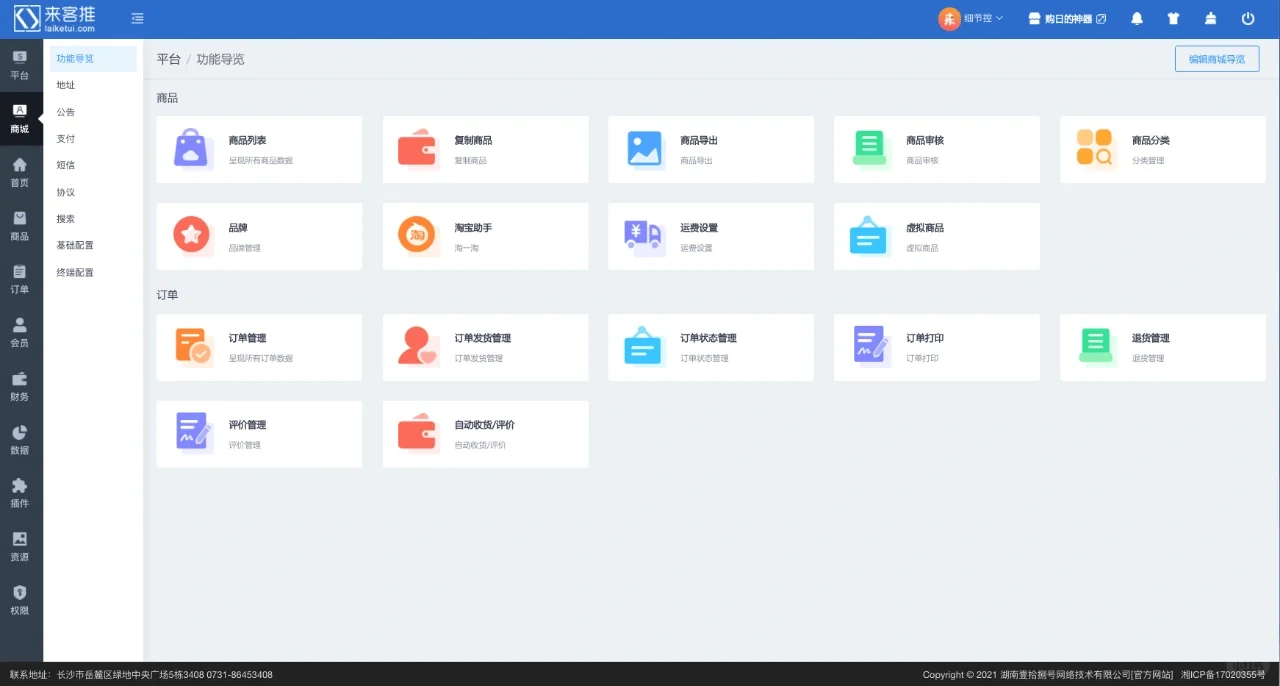The width and height of the screenshot is (1280, 686).
Task: Click the 呈现所有商品数据 description text
Action: tap(260, 160)
